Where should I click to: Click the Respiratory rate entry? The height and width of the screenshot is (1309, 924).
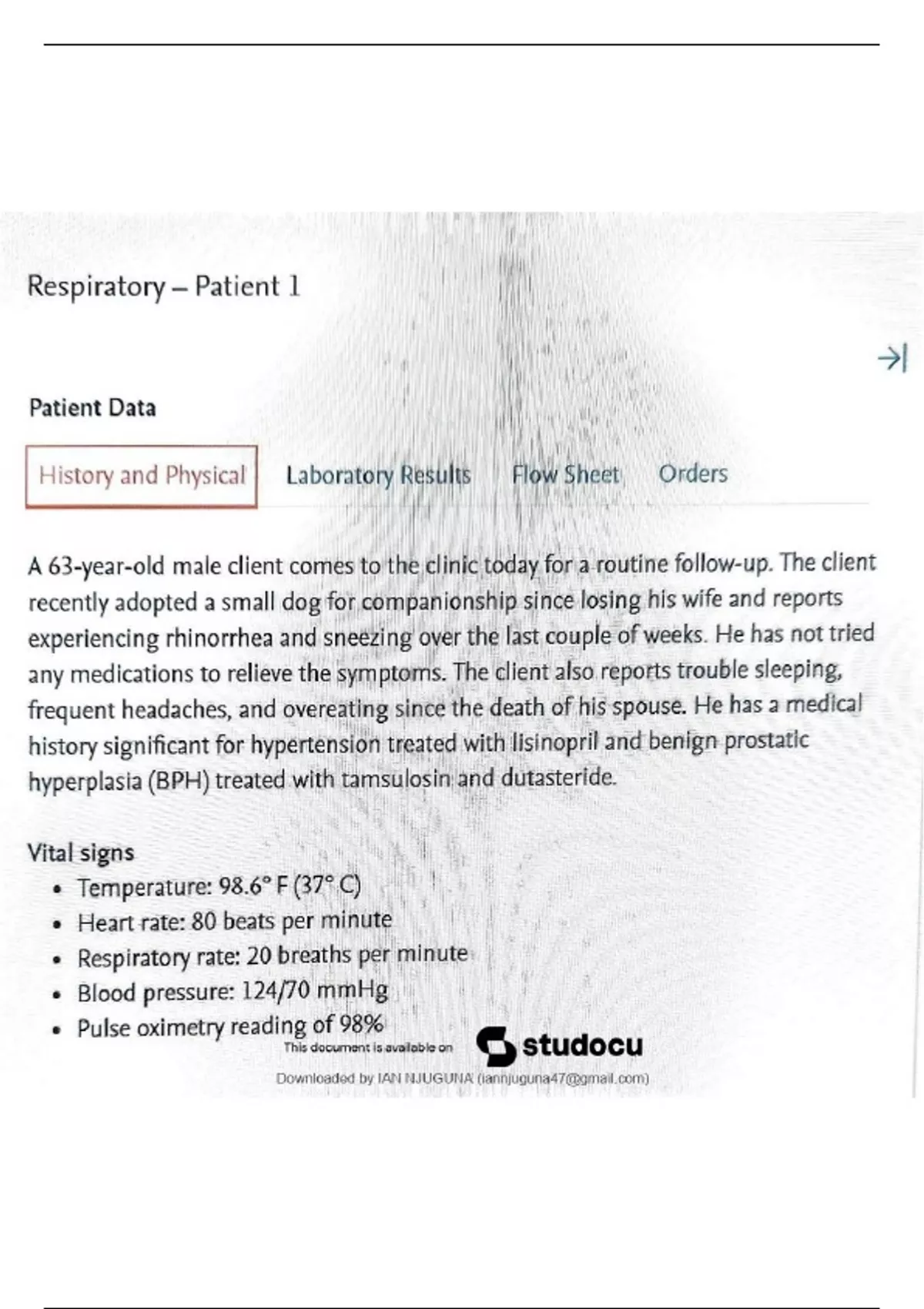click(x=273, y=956)
